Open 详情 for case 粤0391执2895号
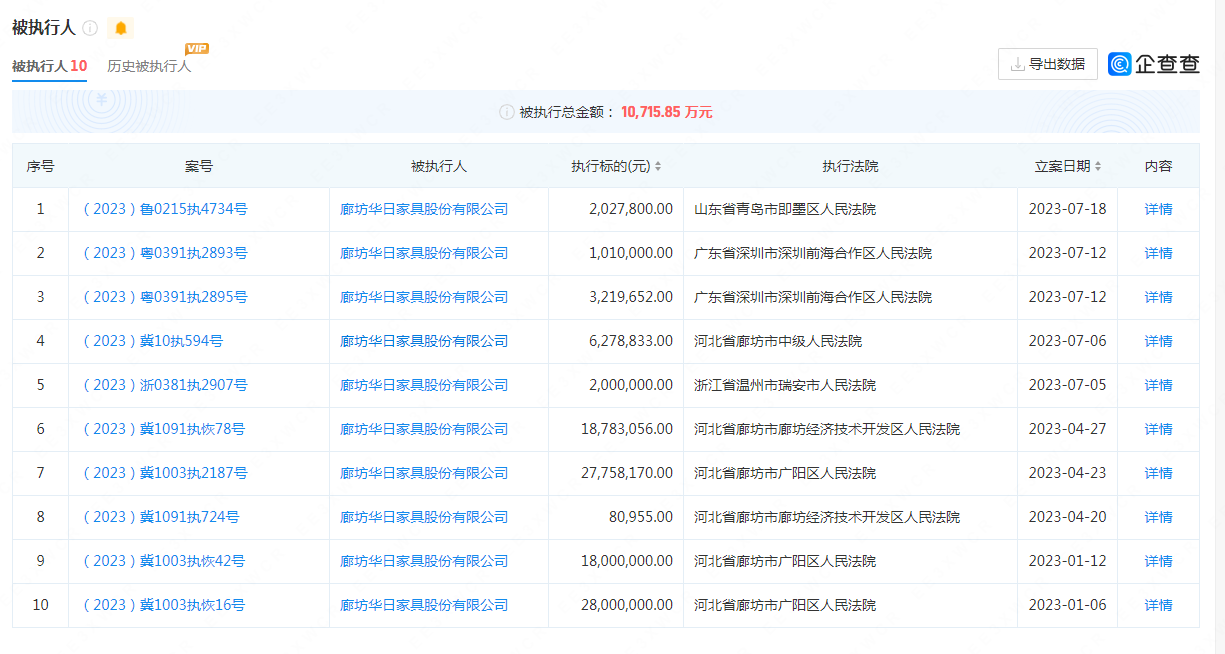This screenshot has height=654, width=1225. pyautogui.click(x=1159, y=297)
